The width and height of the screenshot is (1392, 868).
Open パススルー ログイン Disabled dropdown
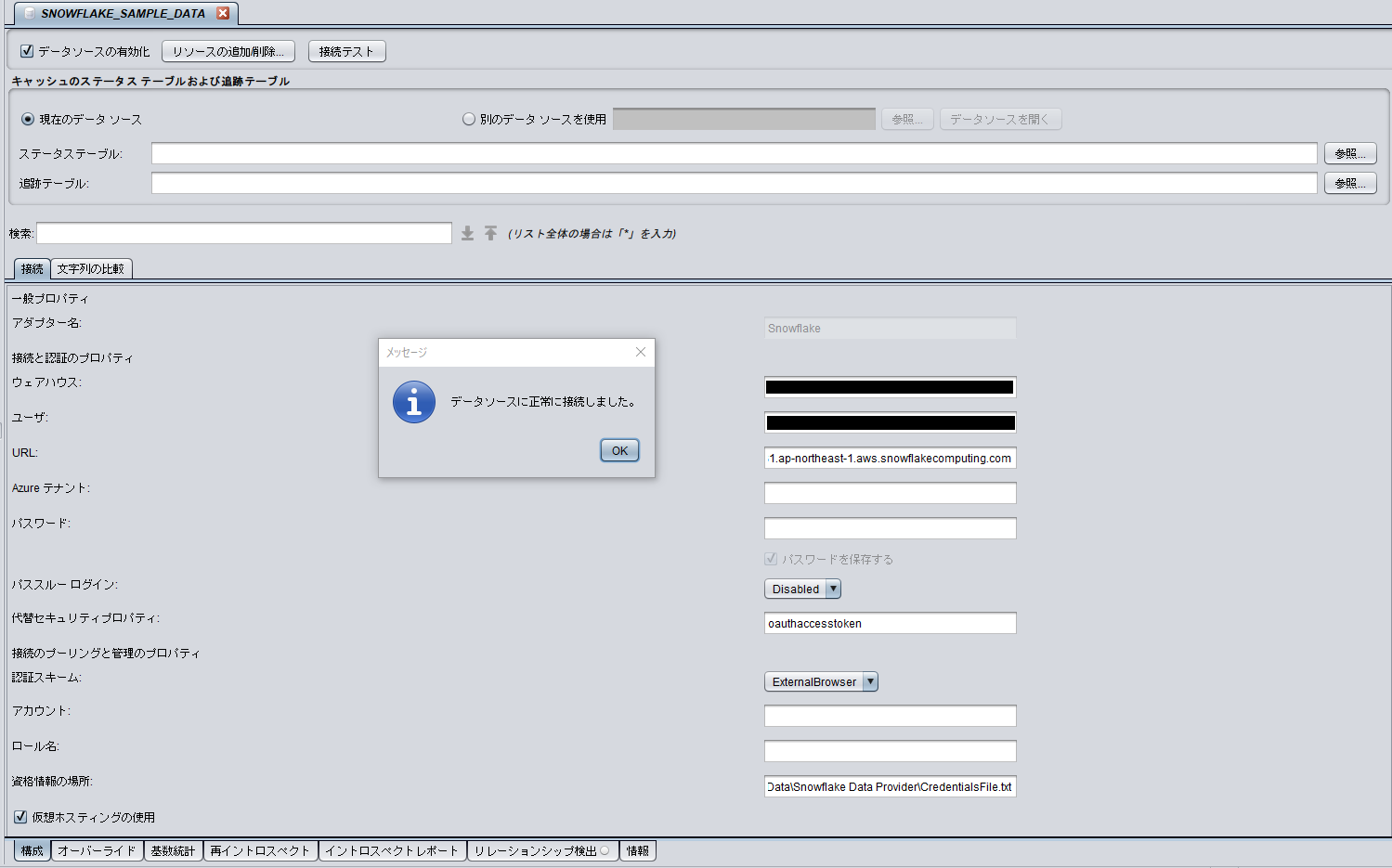(802, 589)
